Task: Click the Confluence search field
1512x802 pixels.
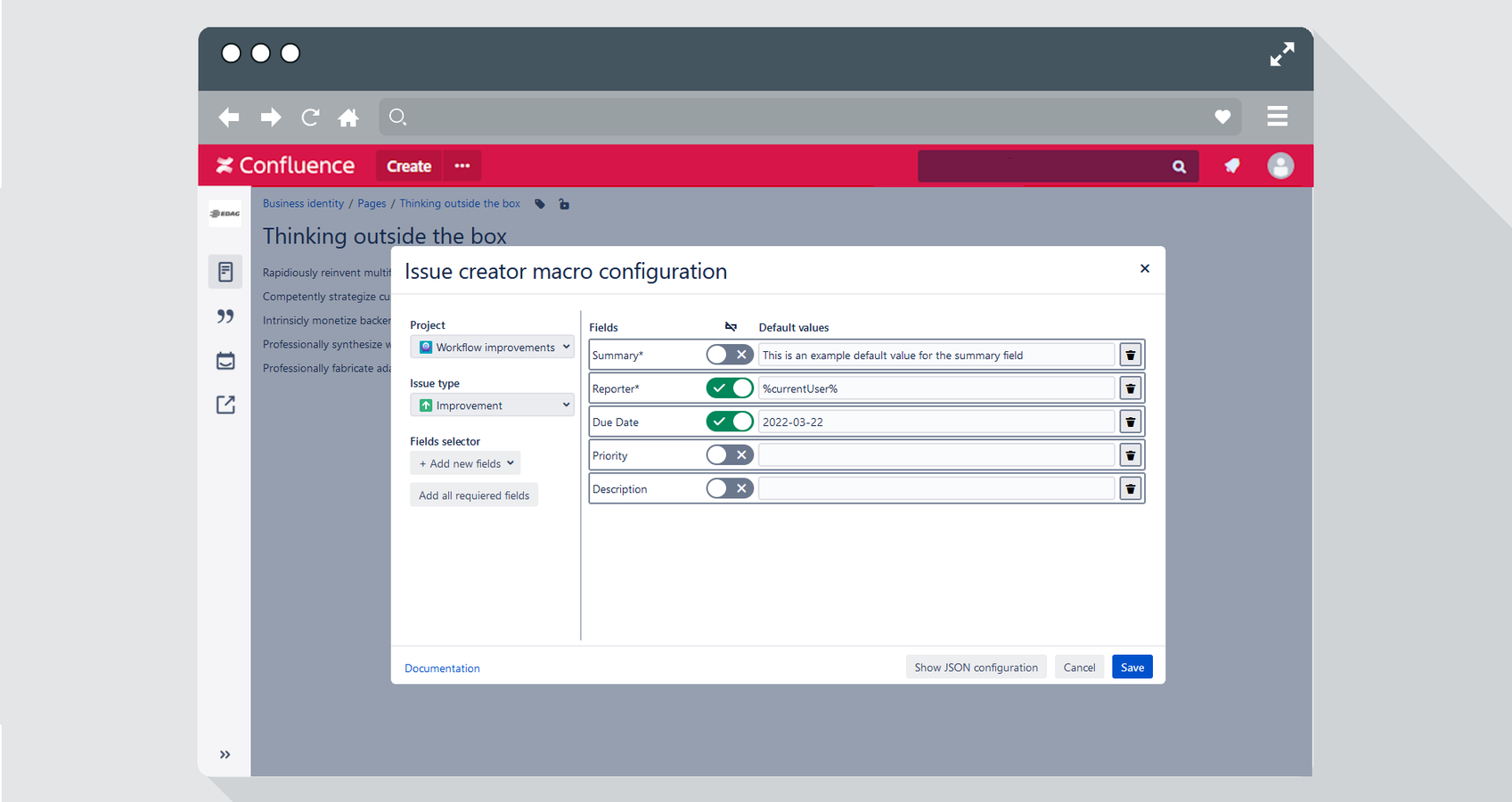Action: tap(1058, 167)
